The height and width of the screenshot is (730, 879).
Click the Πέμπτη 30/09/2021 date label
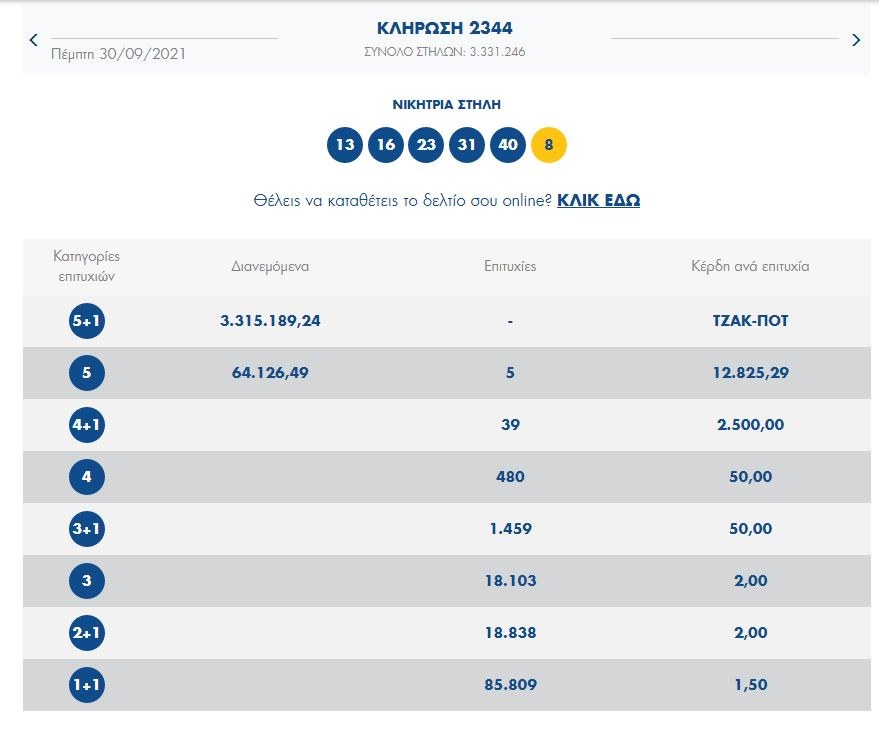coord(118,53)
